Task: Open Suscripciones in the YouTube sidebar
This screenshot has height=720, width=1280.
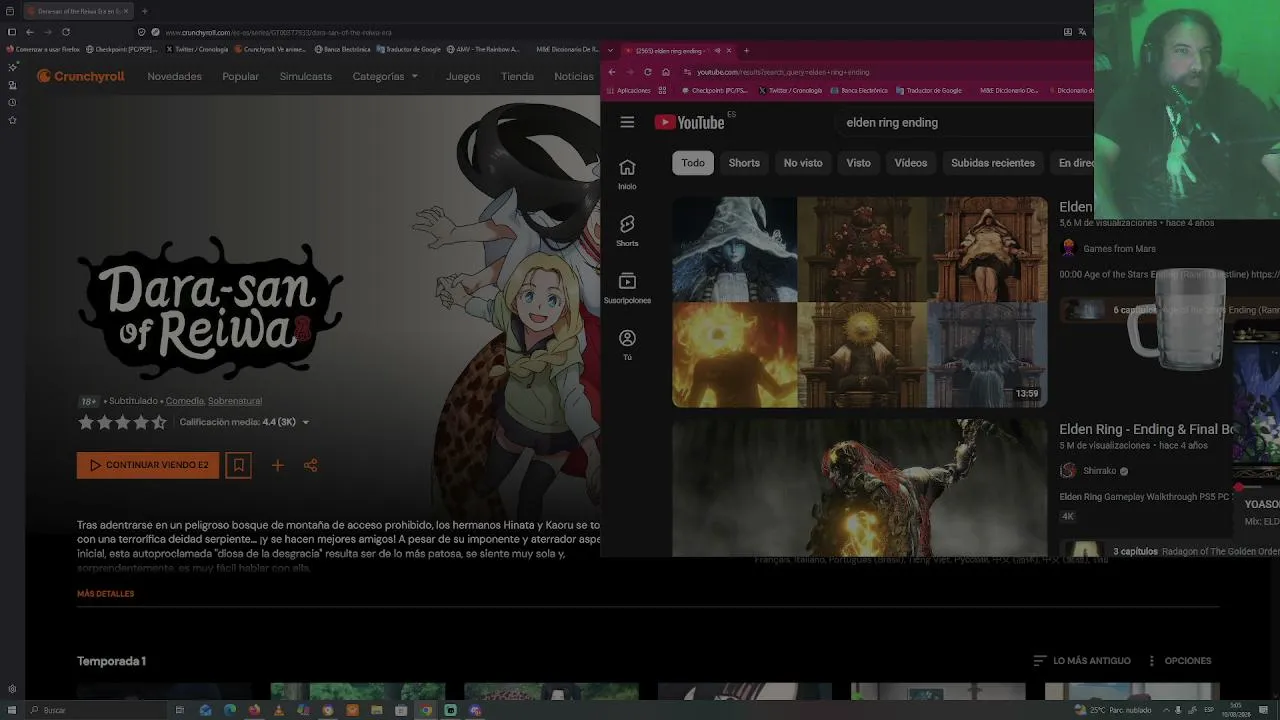Action: (x=627, y=288)
